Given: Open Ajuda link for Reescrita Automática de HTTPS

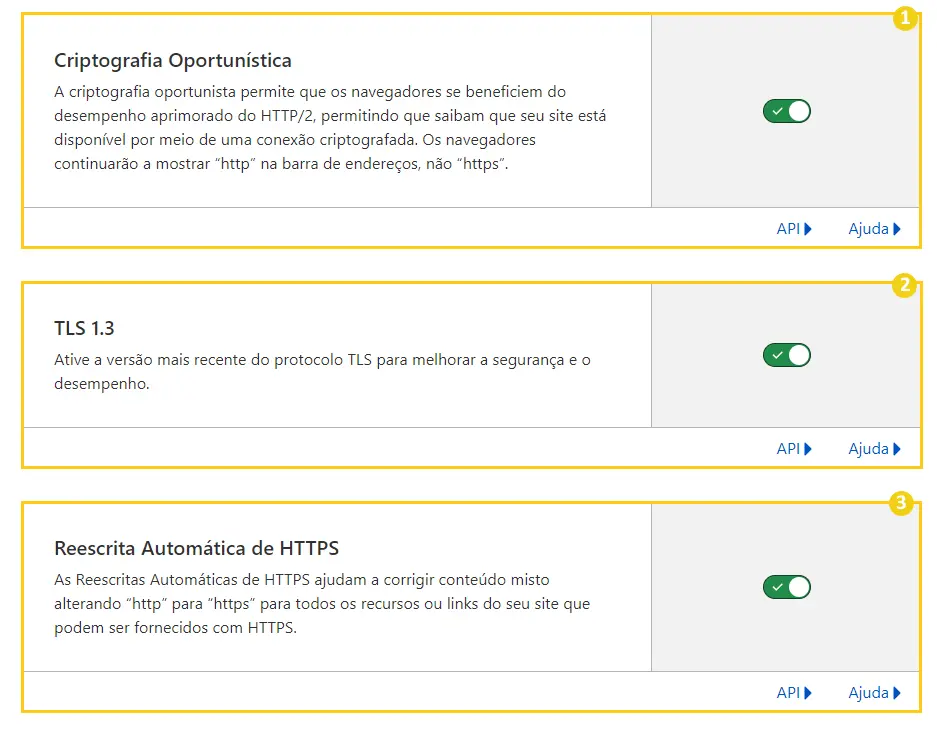Looking at the screenshot, I should 869,692.
